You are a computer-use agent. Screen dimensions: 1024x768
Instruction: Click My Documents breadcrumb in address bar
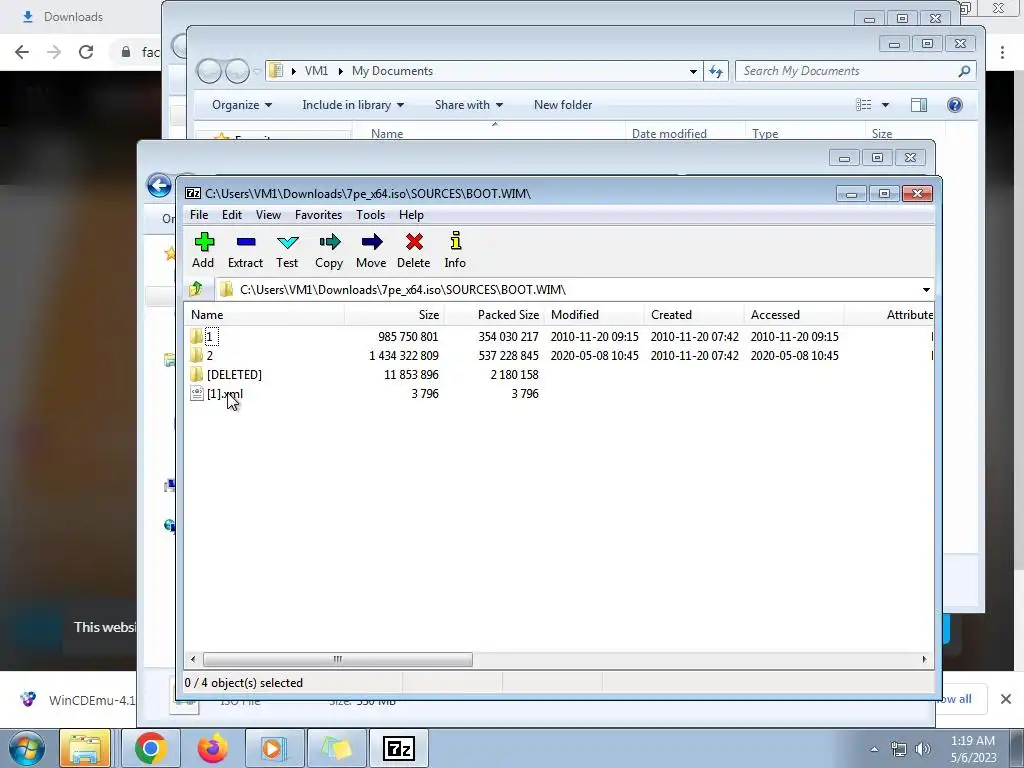tap(392, 71)
